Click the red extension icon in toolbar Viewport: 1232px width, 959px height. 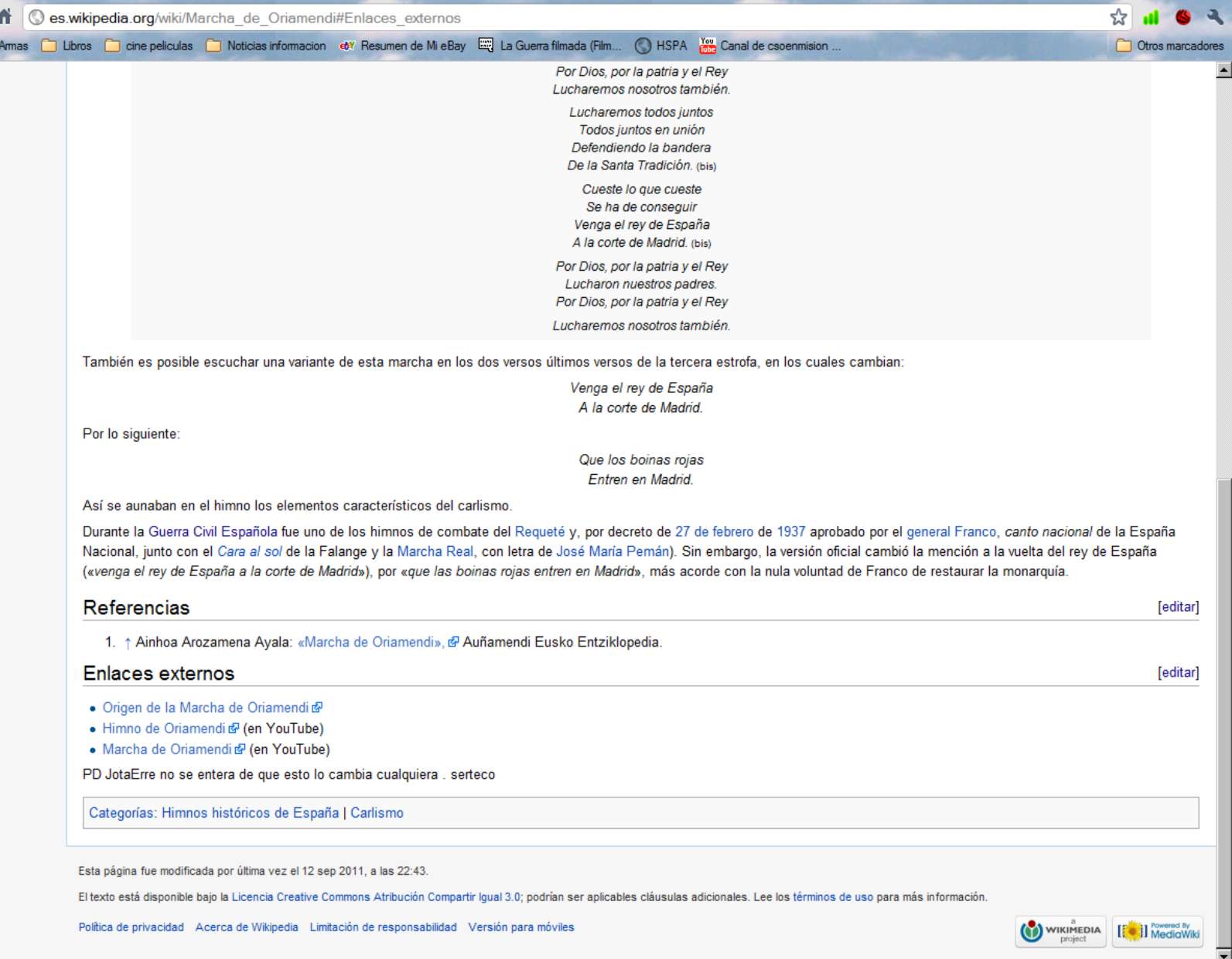(x=1183, y=17)
